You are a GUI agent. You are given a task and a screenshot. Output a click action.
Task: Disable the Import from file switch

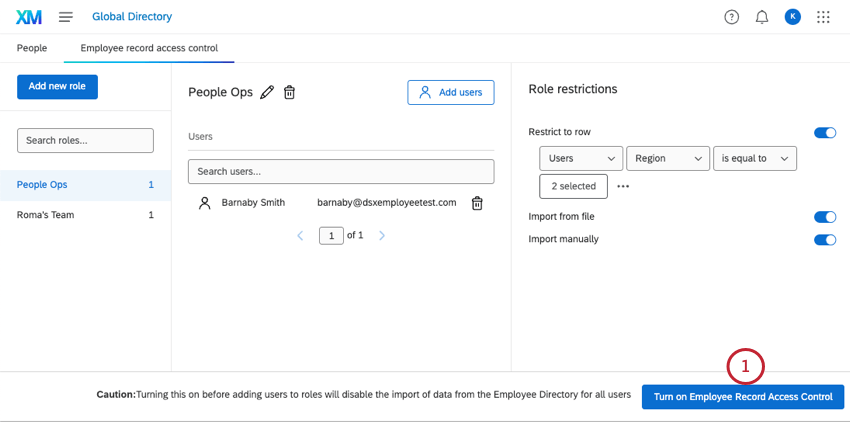click(825, 217)
